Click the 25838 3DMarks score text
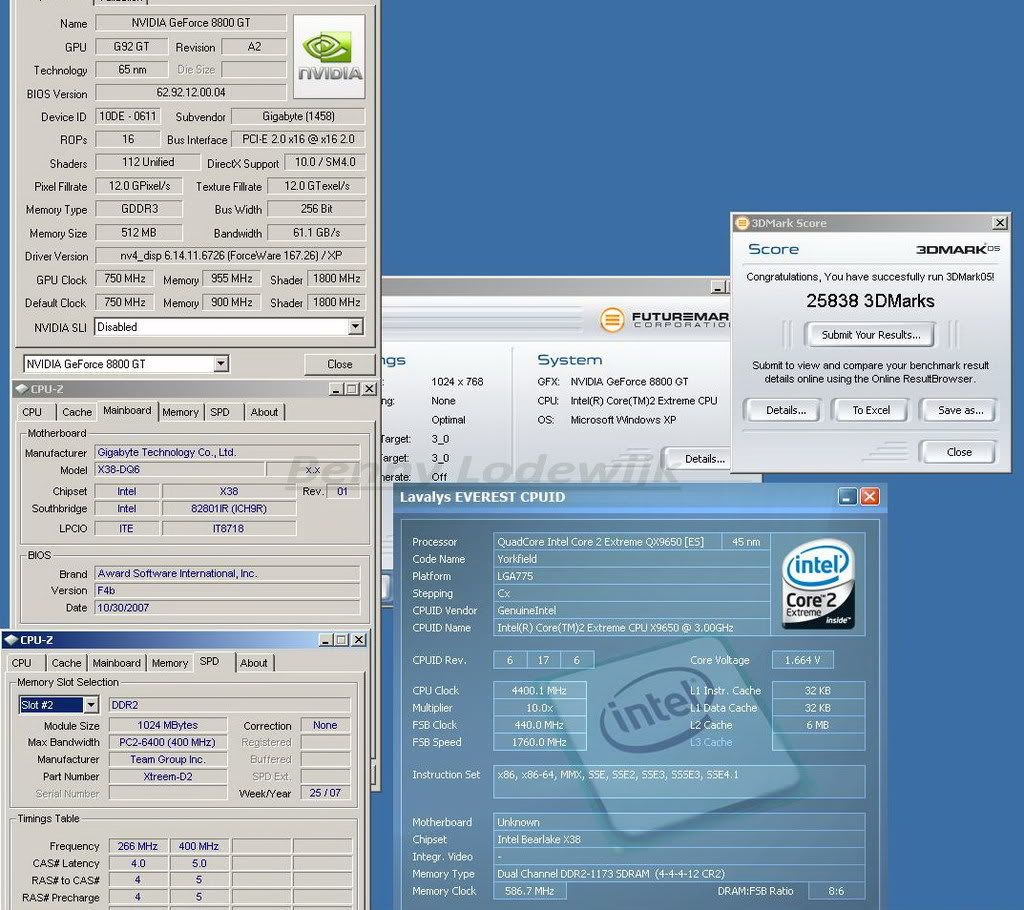 [871, 301]
